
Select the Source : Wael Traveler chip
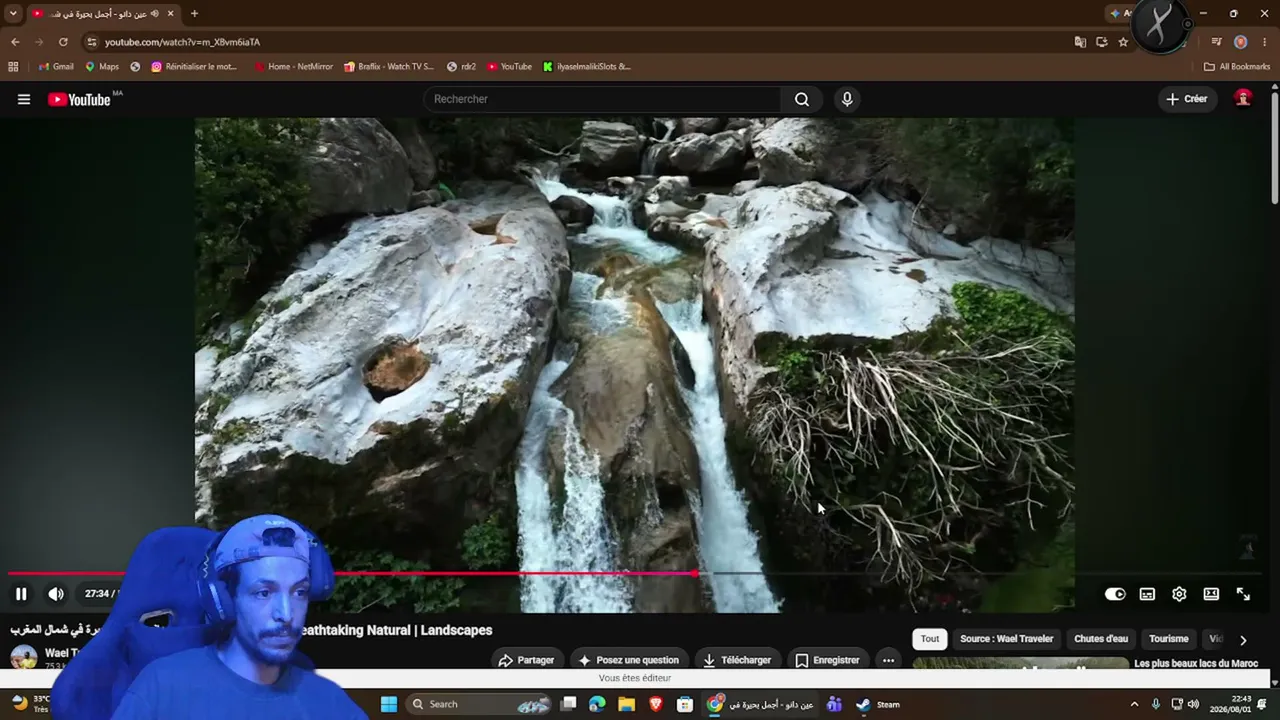tap(1006, 639)
